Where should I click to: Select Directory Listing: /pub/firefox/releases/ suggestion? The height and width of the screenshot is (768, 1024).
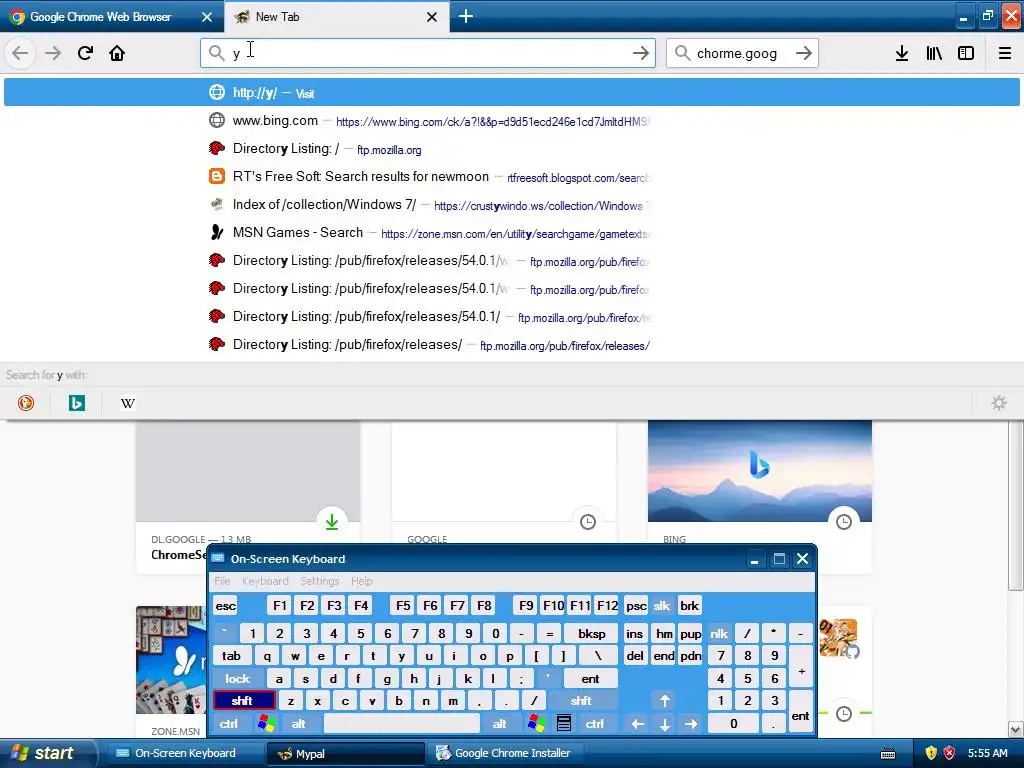click(511, 344)
